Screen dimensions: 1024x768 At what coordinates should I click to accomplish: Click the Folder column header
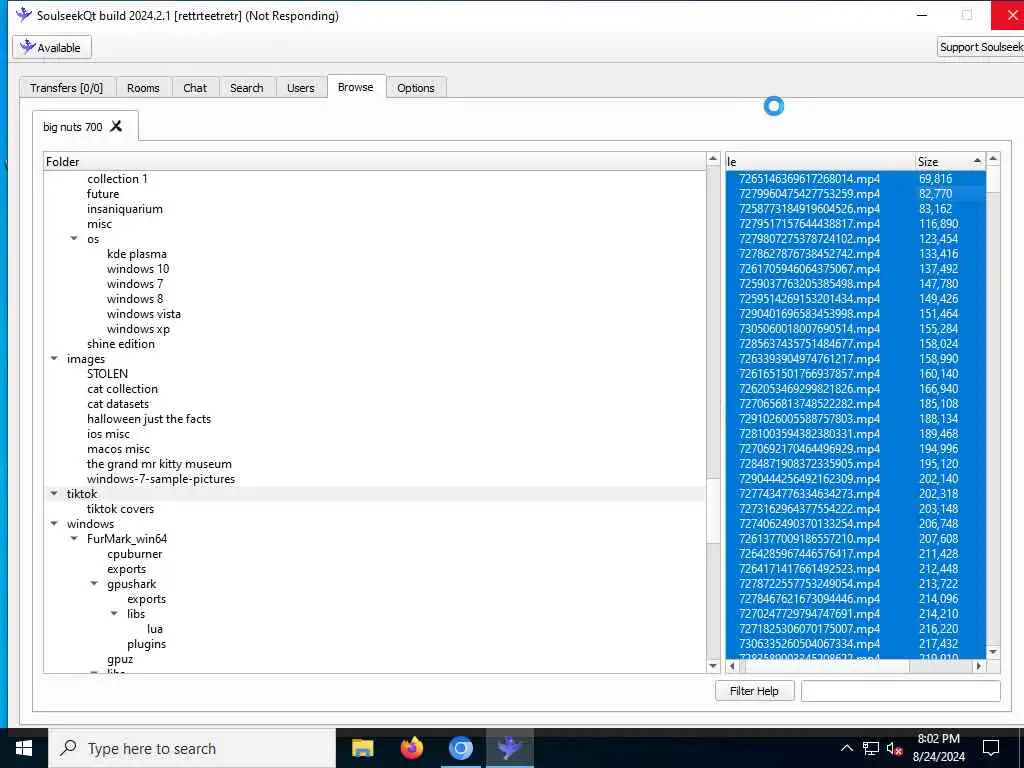point(375,161)
